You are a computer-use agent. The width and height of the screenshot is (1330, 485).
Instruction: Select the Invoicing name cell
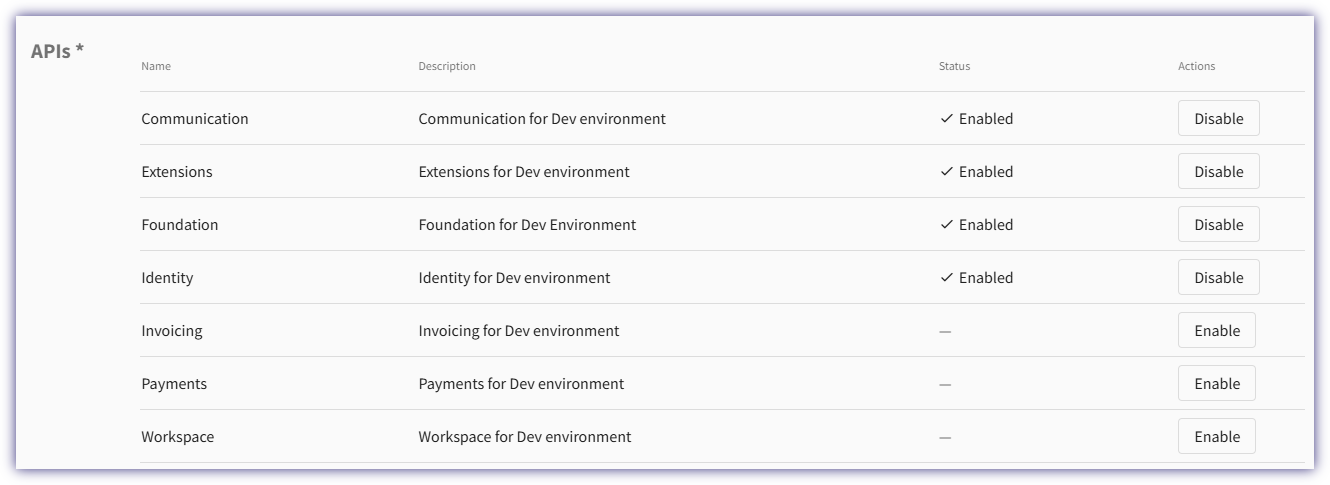click(x=172, y=330)
